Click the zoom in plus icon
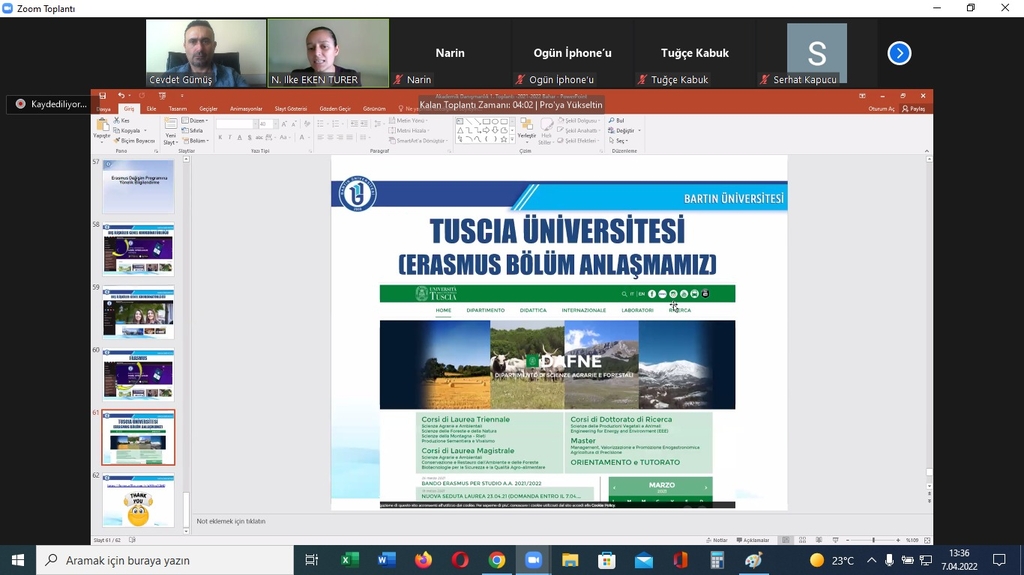Image resolution: width=1024 pixels, height=575 pixels. [899, 540]
